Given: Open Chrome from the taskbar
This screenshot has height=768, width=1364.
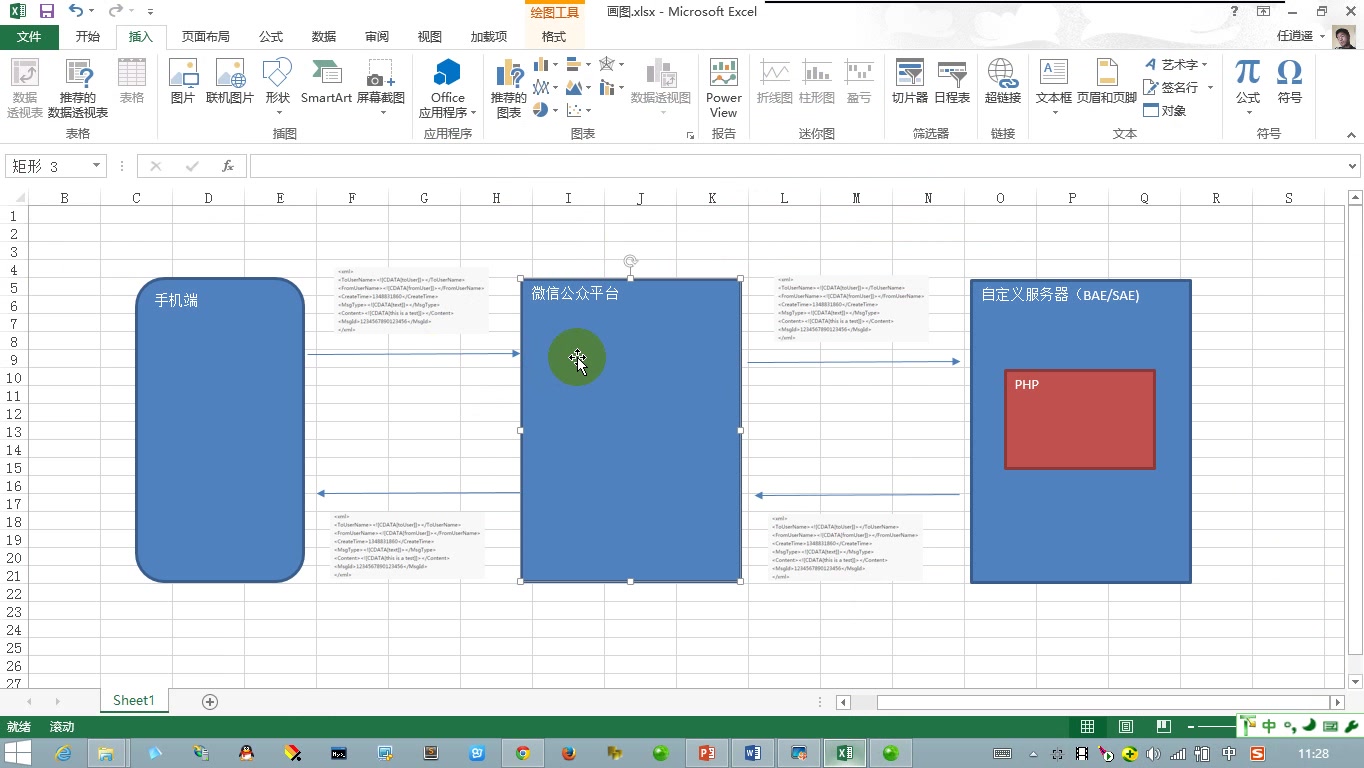Looking at the screenshot, I should click(523, 753).
